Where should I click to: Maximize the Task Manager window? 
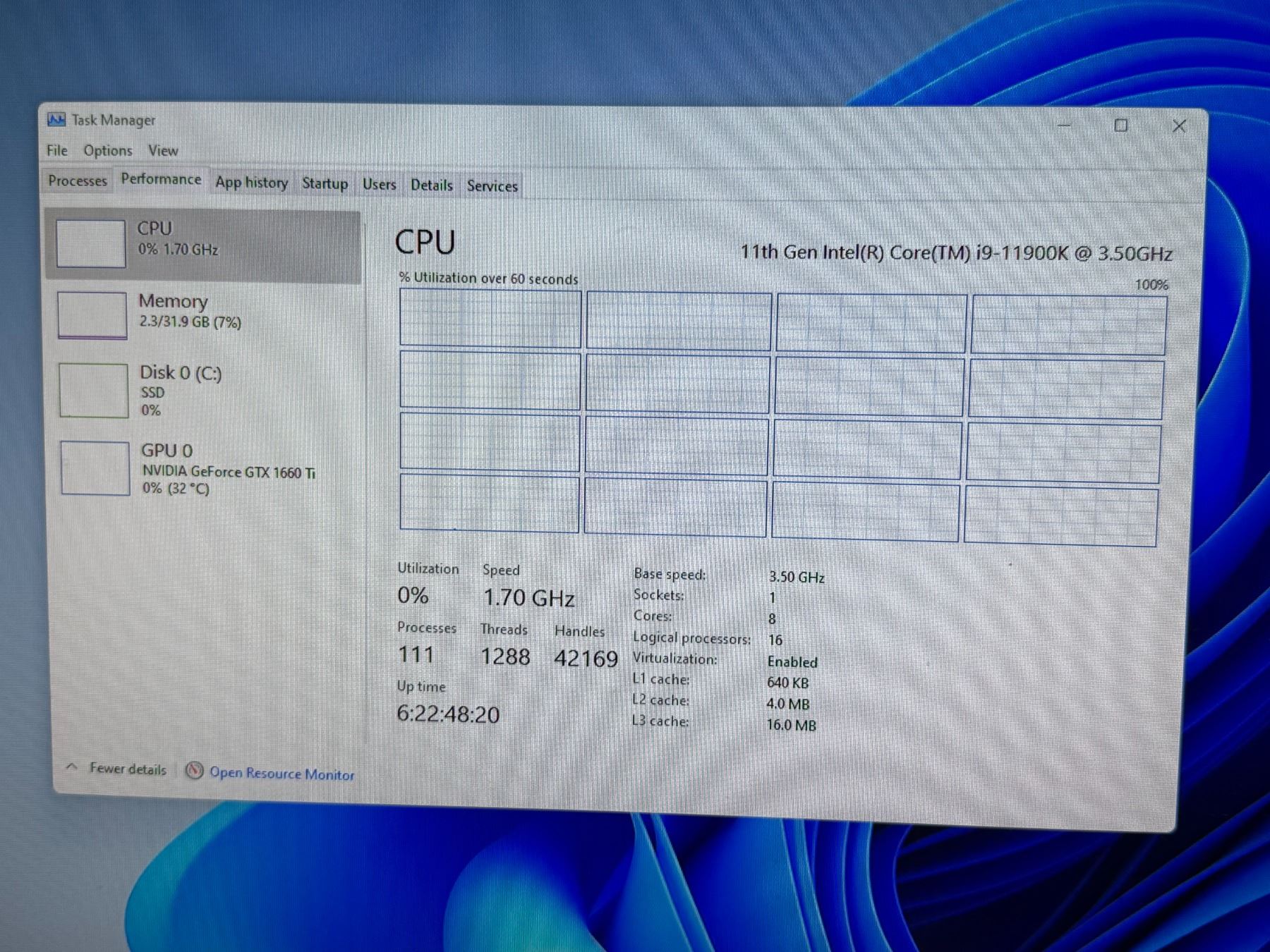click(x=1120, y=126)
